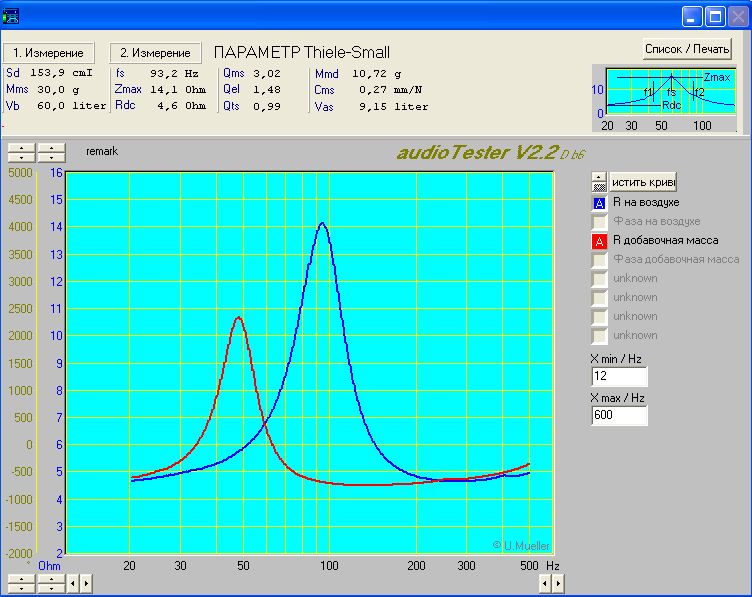Open 'Список / Печать' list and print
Viewport: 752px width, 597px height.
point(687,49)
